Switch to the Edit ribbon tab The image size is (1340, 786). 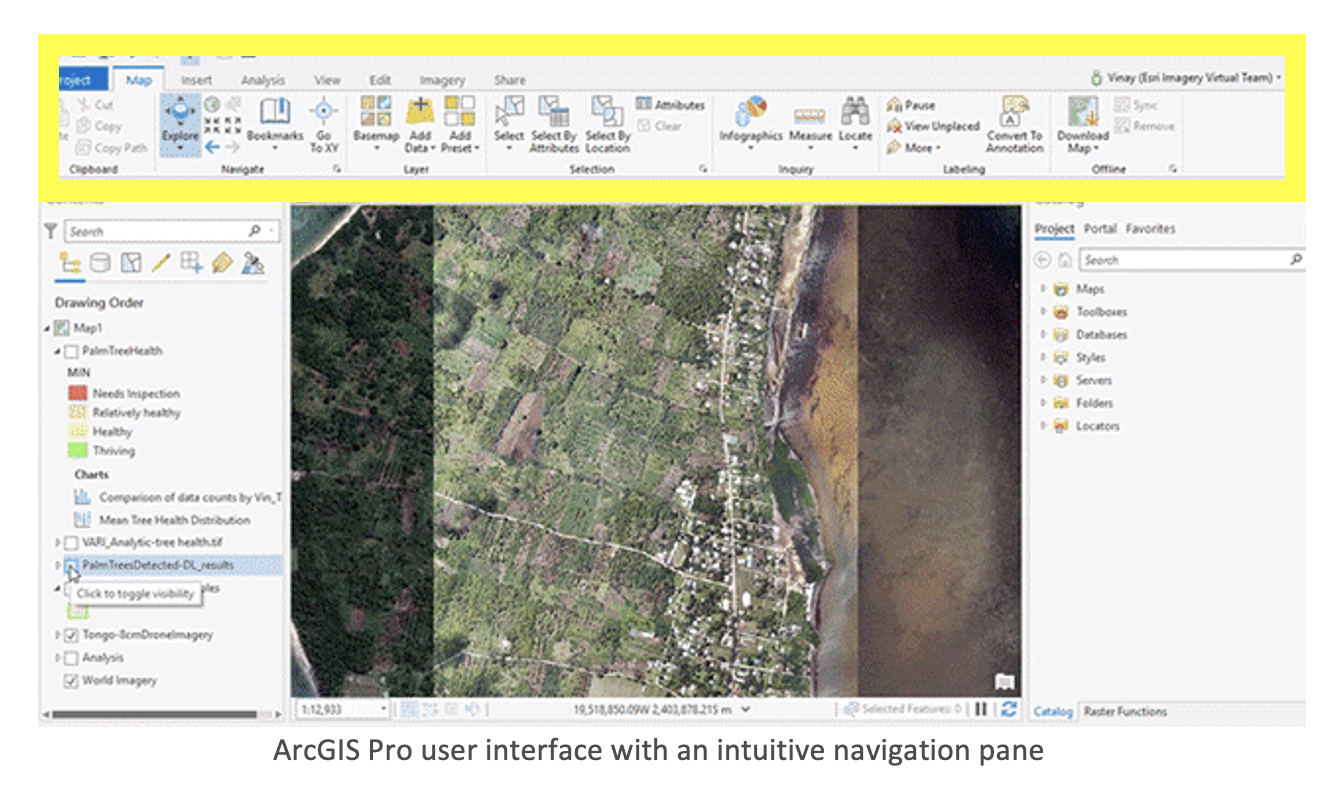tap(380, 80)
